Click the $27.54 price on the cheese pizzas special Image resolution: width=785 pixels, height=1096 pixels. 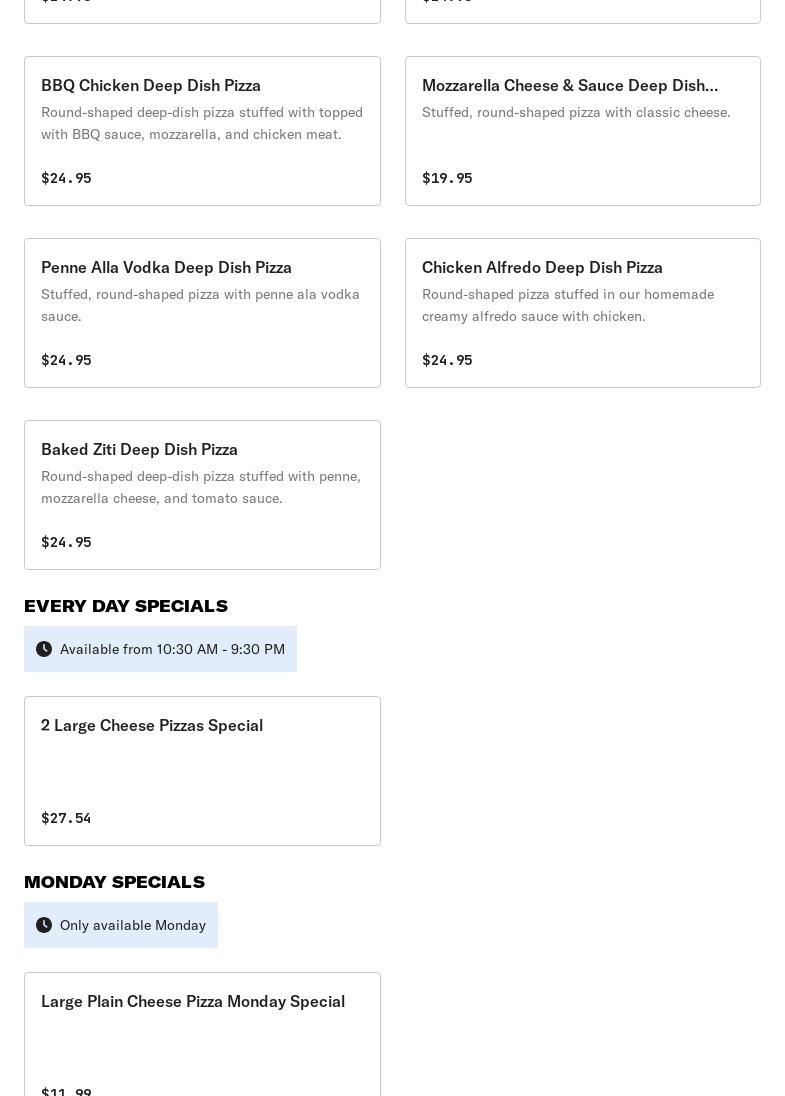pyautogui.click(x=66, y=818)
